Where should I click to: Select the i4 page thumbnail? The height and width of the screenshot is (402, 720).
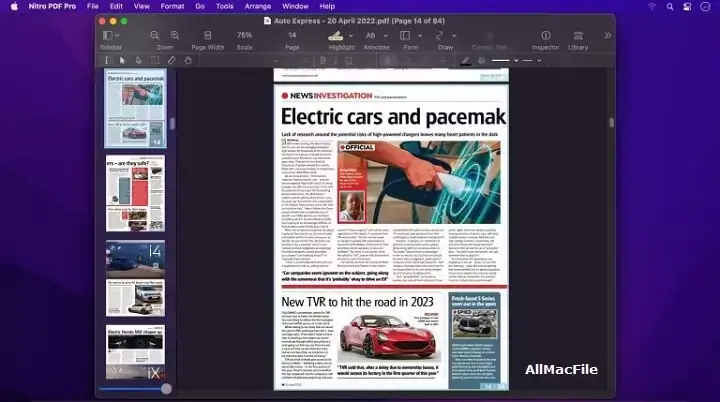tap(135, 278)
